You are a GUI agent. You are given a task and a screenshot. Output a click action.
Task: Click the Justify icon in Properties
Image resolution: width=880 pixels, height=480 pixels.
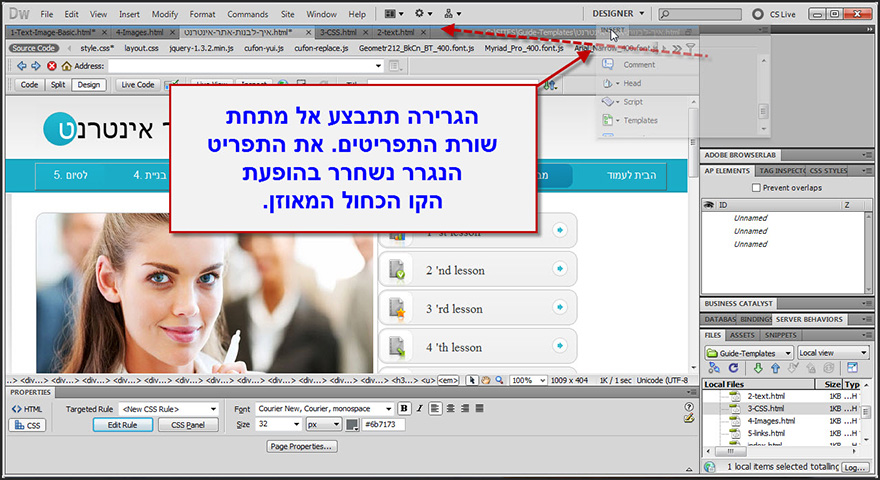[479, 409]
